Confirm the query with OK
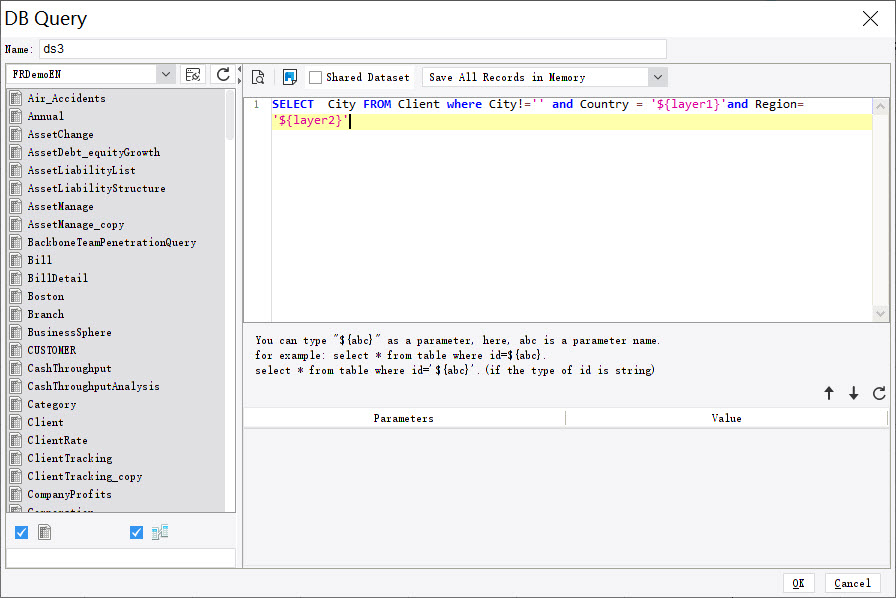The image size is (896, 598). tap(799, 583)
